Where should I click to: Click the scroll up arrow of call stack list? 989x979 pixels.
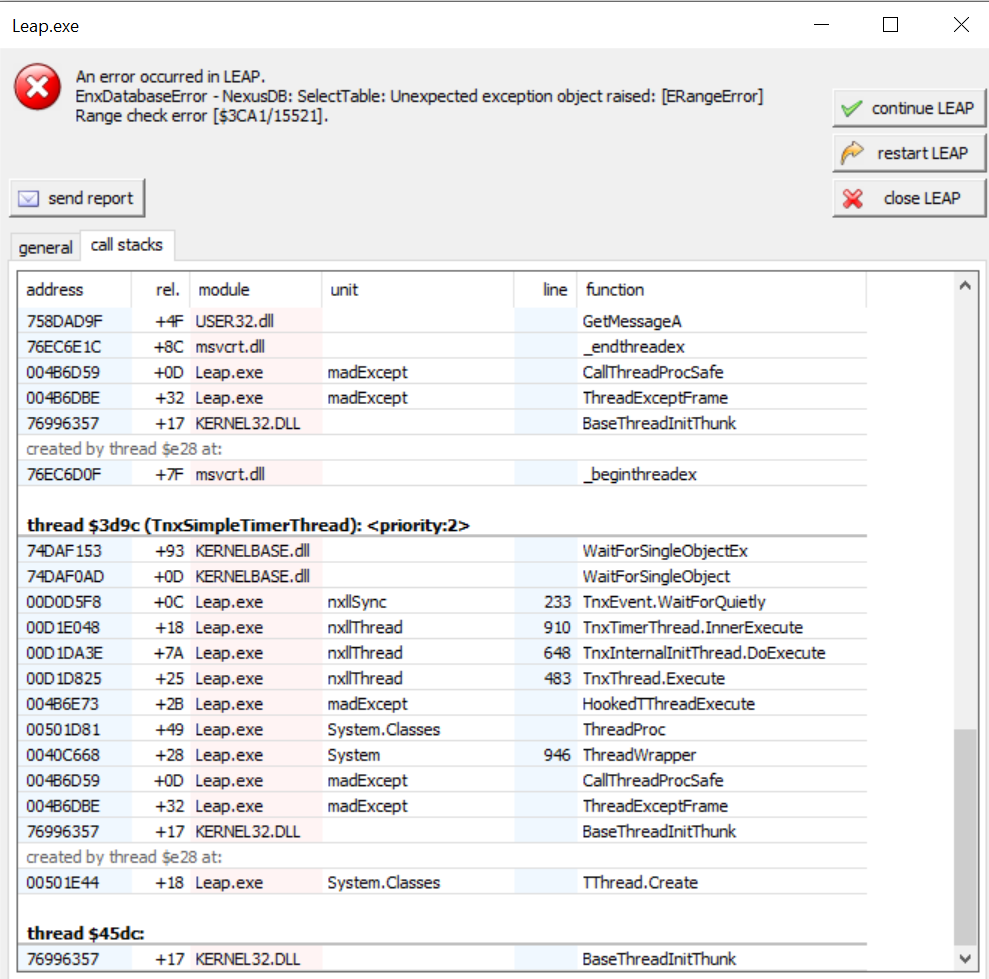tap(965, 286)
